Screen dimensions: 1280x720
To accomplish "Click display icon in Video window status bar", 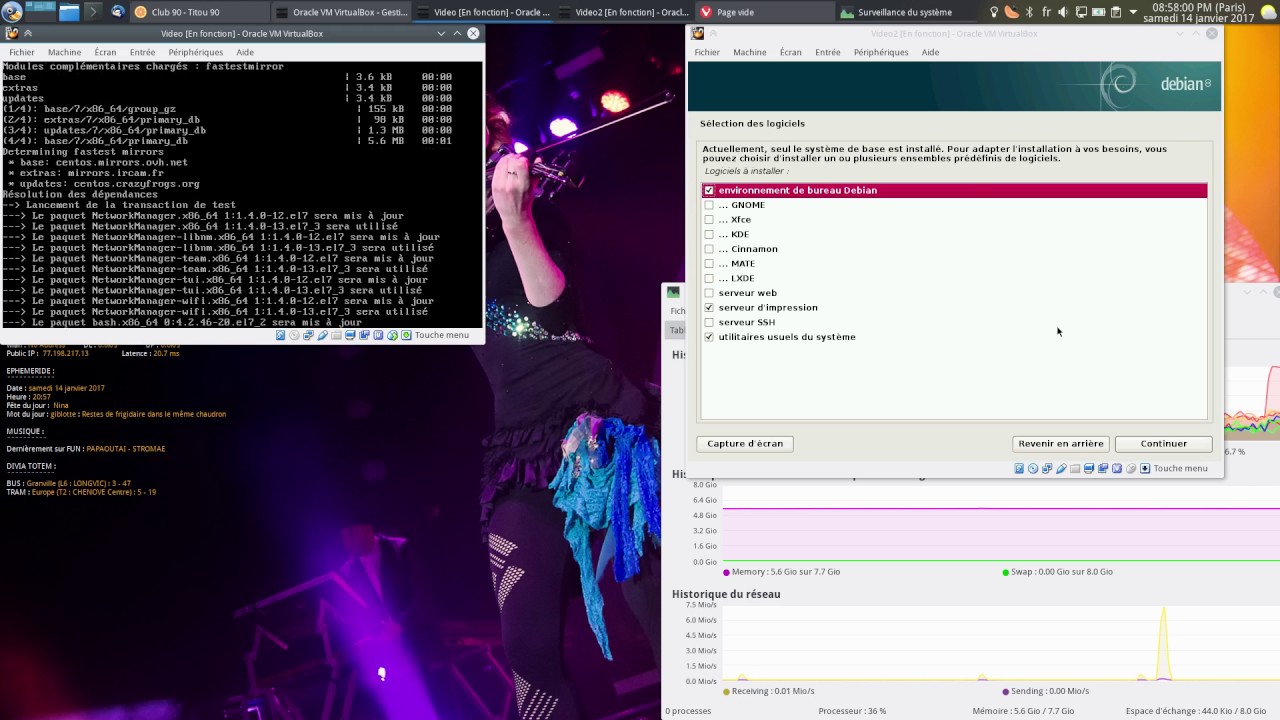I will tap(350, 335).
